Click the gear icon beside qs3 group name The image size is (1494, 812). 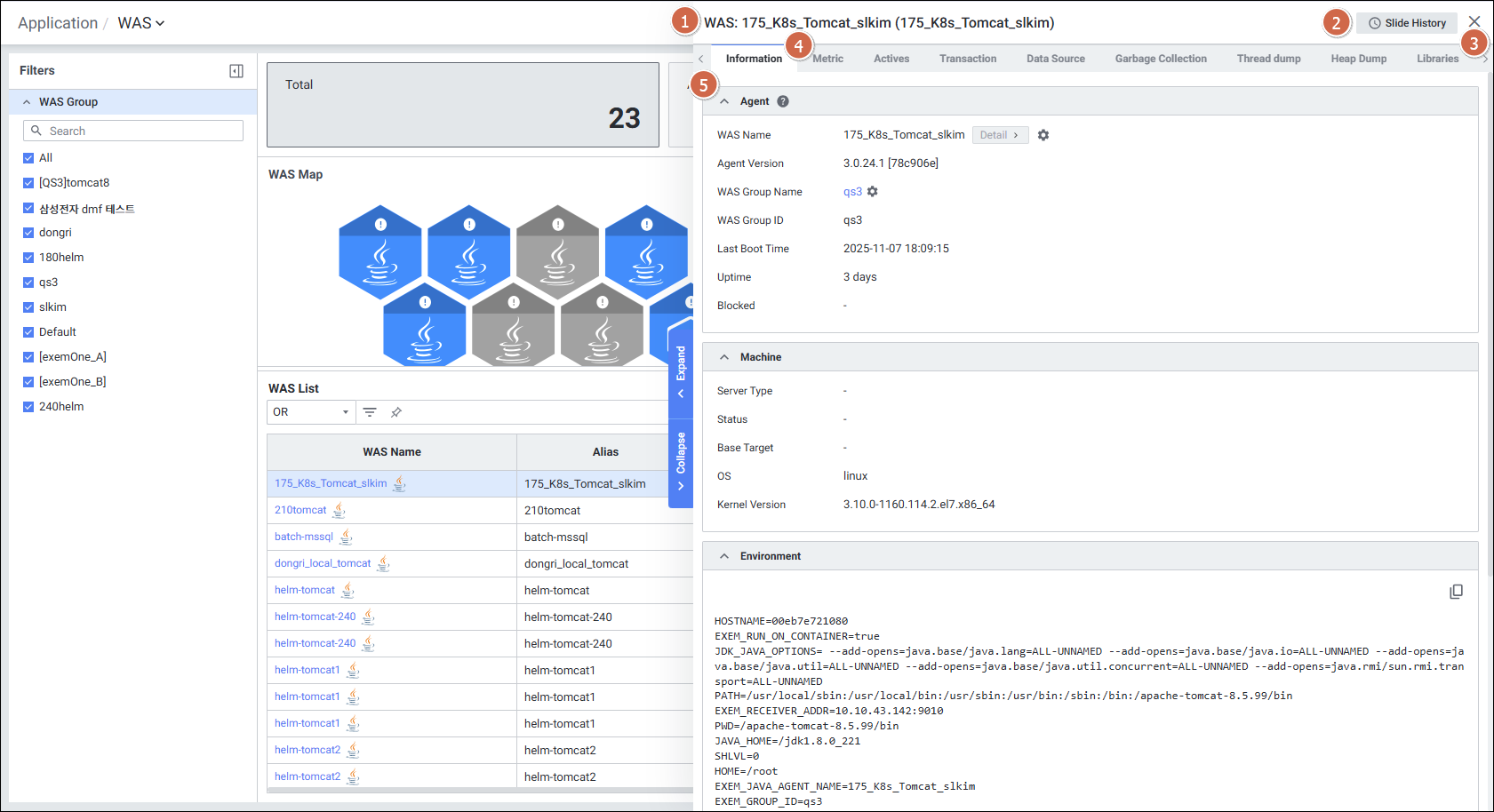point(873,192)
